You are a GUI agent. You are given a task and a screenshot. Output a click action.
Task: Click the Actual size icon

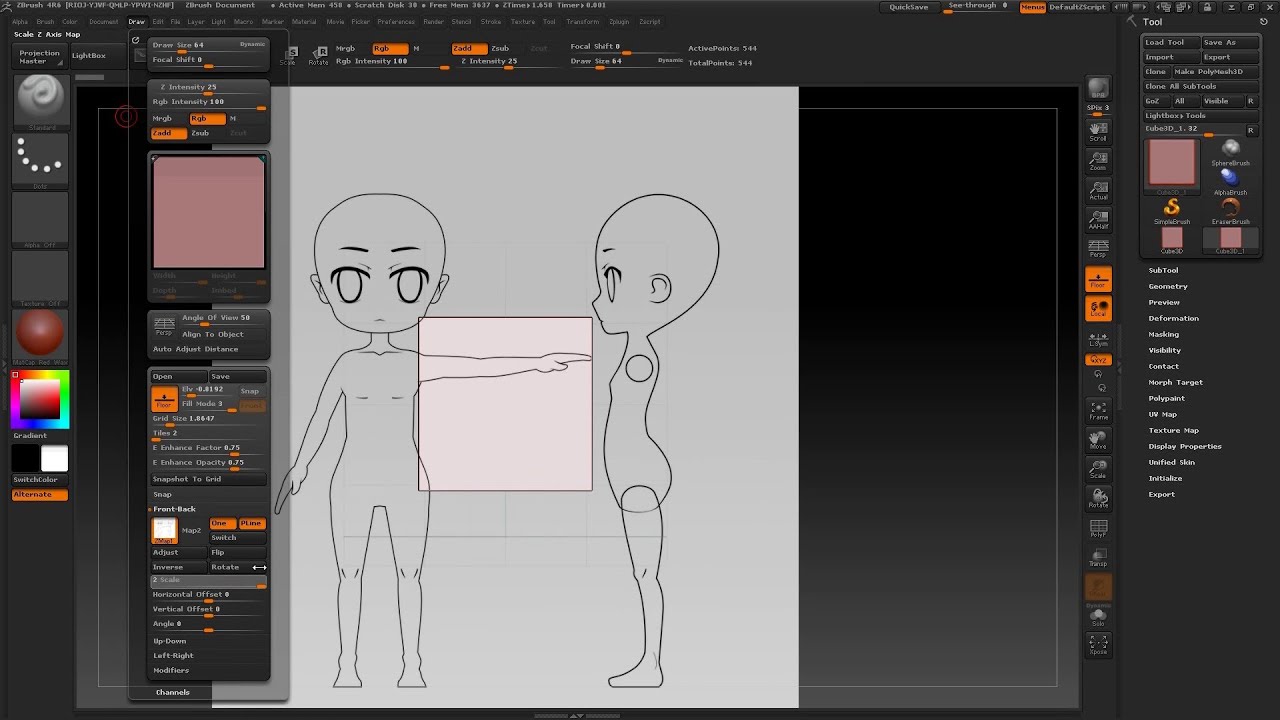(1098, 189)
